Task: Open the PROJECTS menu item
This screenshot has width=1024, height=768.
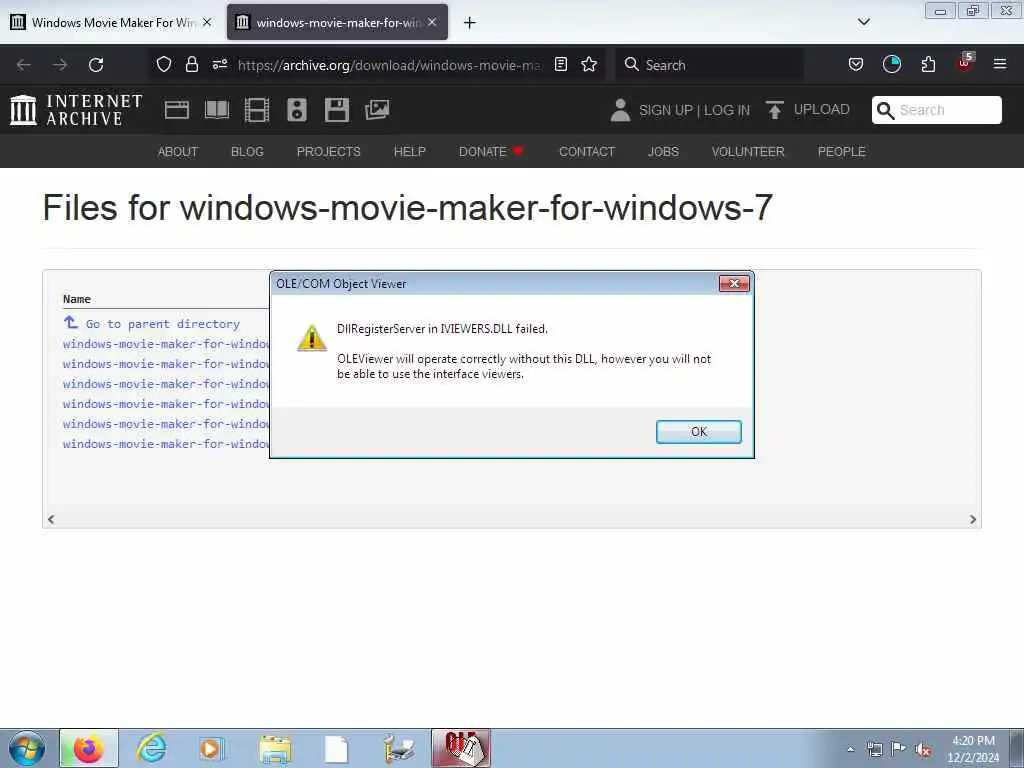Action: pyautogui.click(x=328, y=152)
